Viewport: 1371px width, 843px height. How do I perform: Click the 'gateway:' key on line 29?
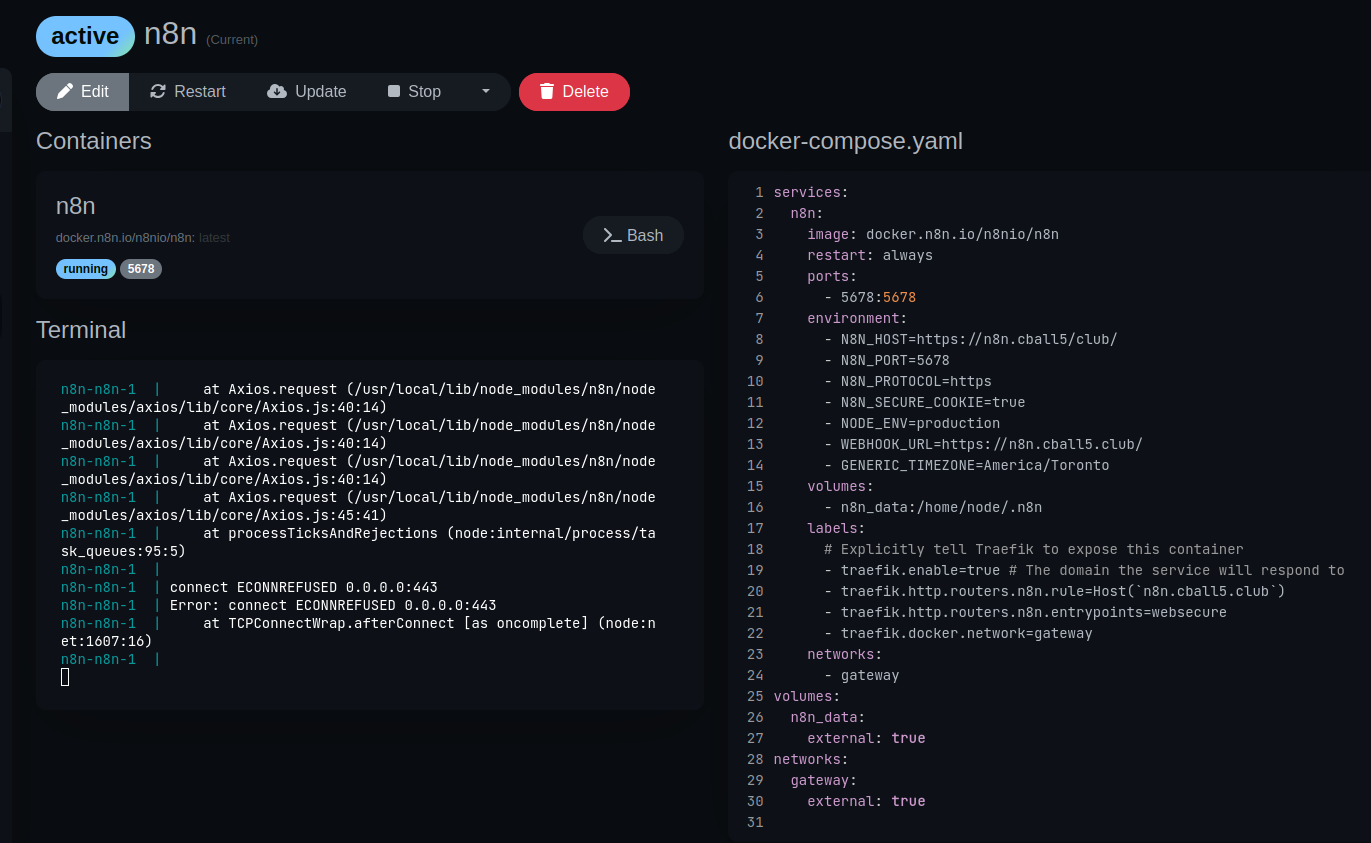click(824, 780)
